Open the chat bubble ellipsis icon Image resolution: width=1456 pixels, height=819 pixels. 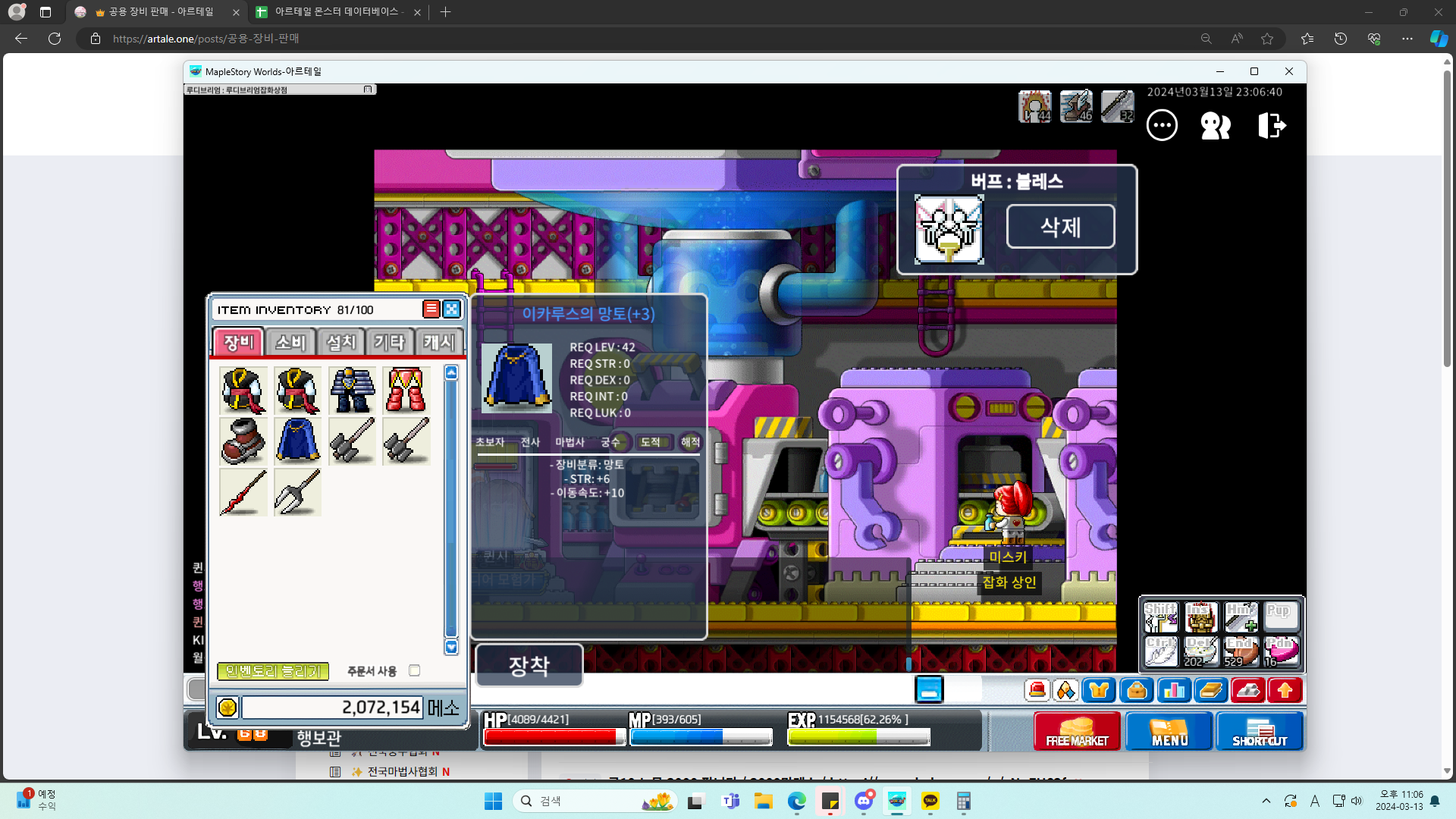1162,125
